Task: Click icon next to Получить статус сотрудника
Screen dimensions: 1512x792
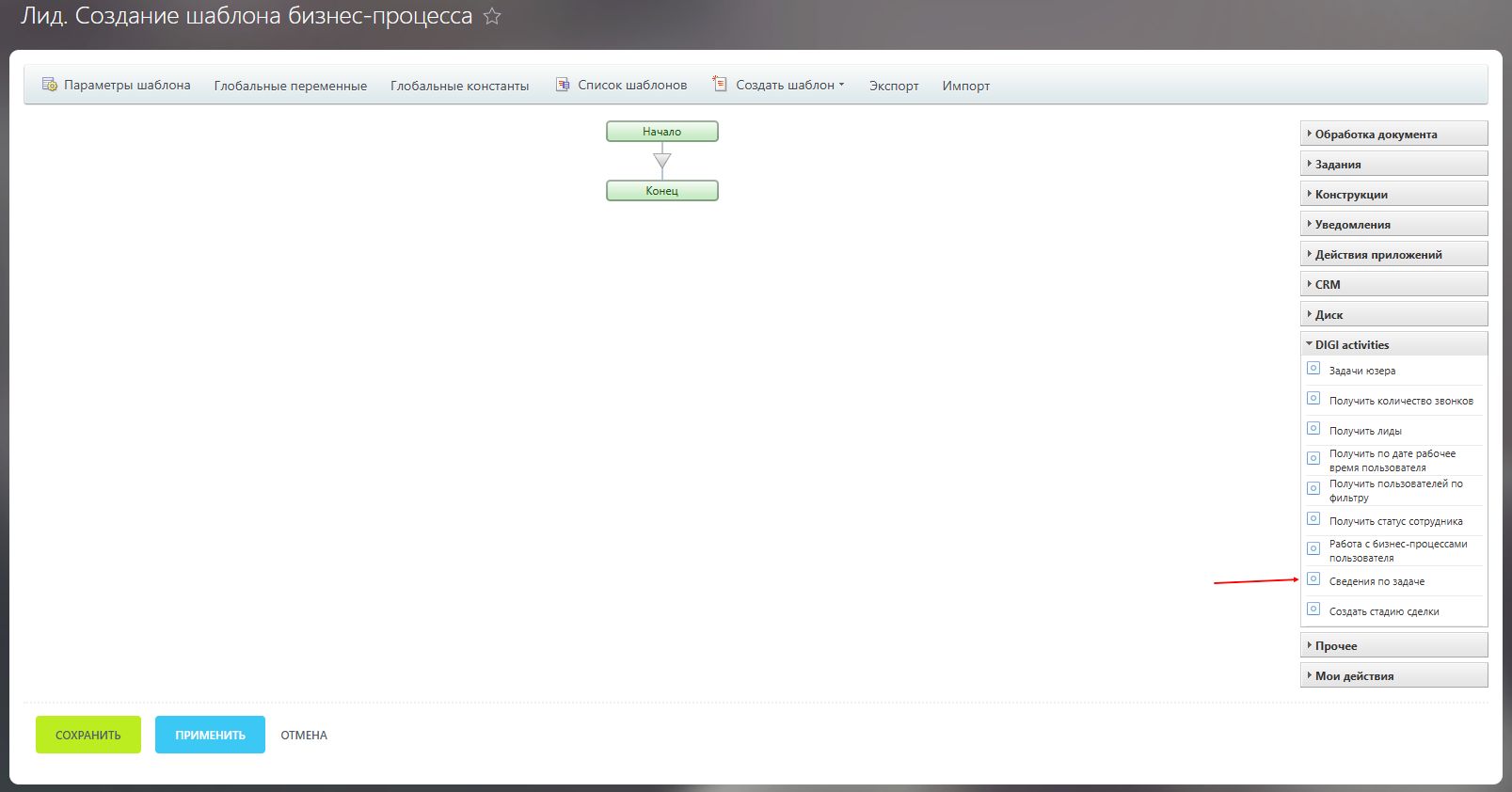Action: point(1313,519)
